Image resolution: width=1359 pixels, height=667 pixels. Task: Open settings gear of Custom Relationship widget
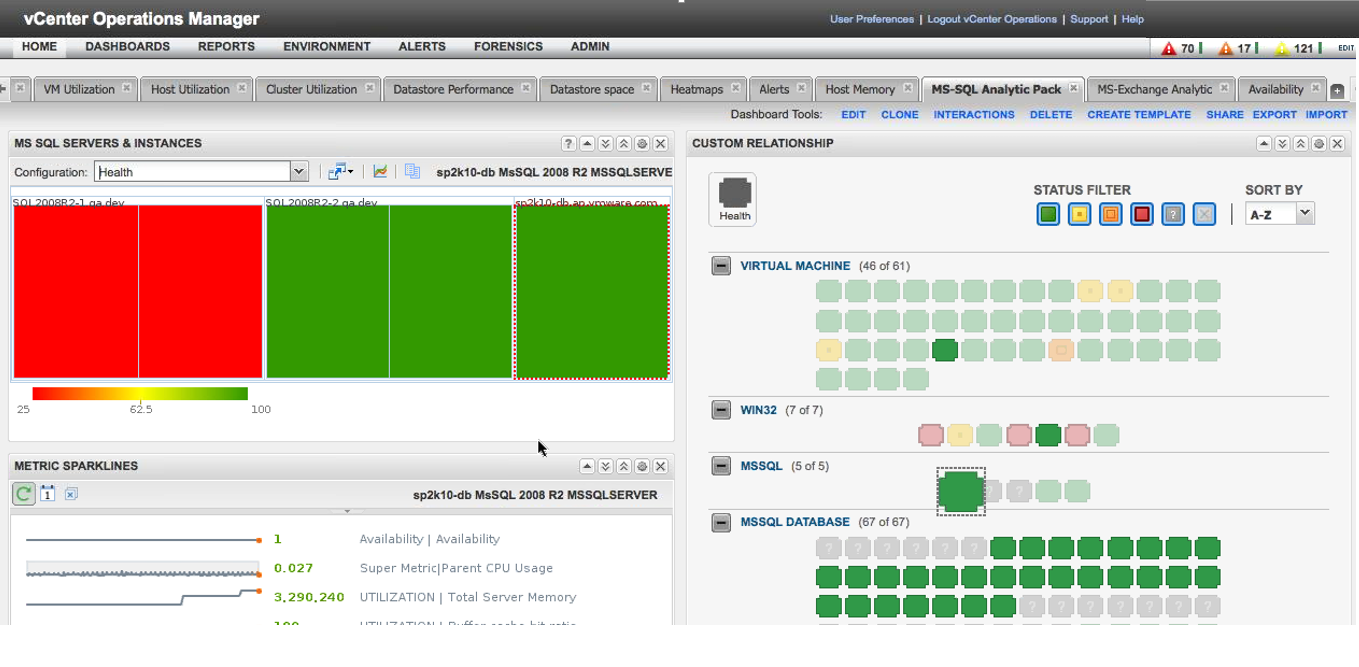coord(1319,144)
